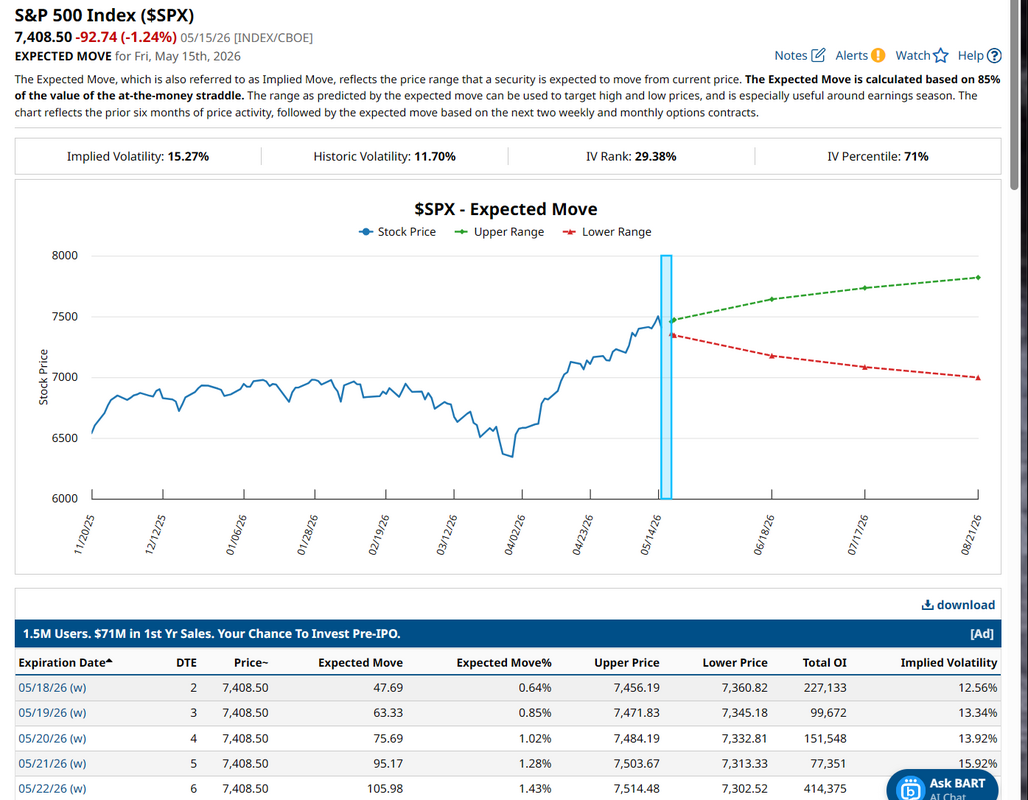
Task: Click Expected Move% cell 1.02%
Action: (x=535, y=738)
